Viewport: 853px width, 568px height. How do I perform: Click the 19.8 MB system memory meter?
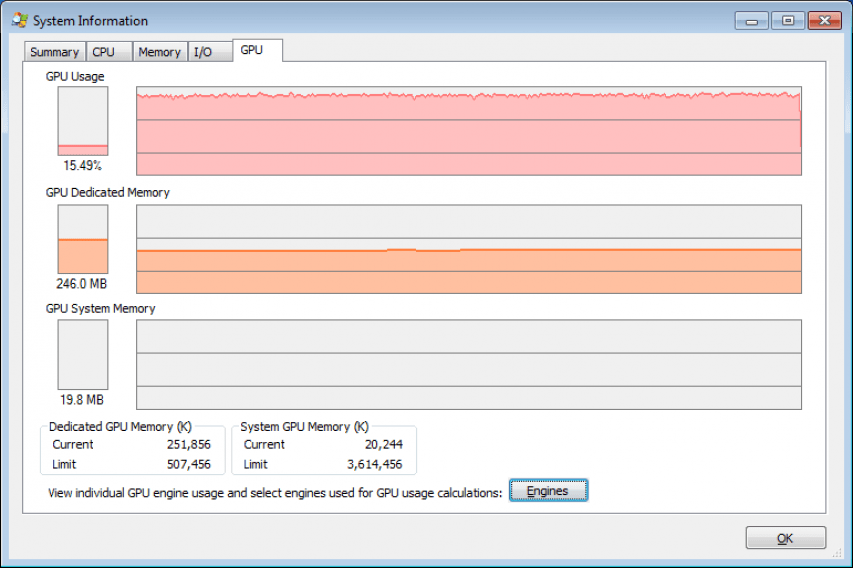(83, 355)
